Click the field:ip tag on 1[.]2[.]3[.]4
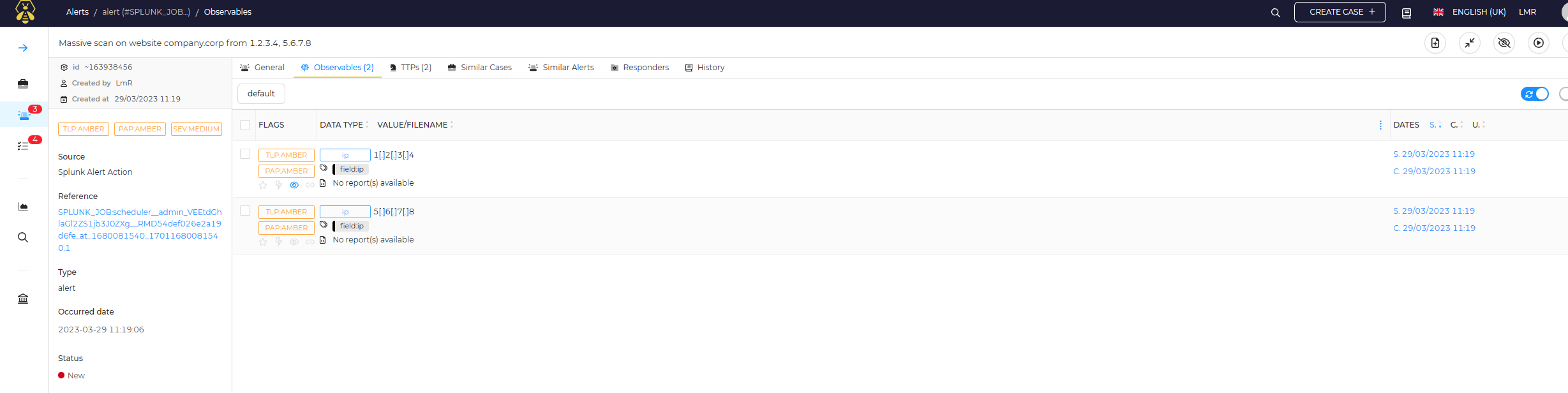The image size is (1568, 393). [351, 169]
